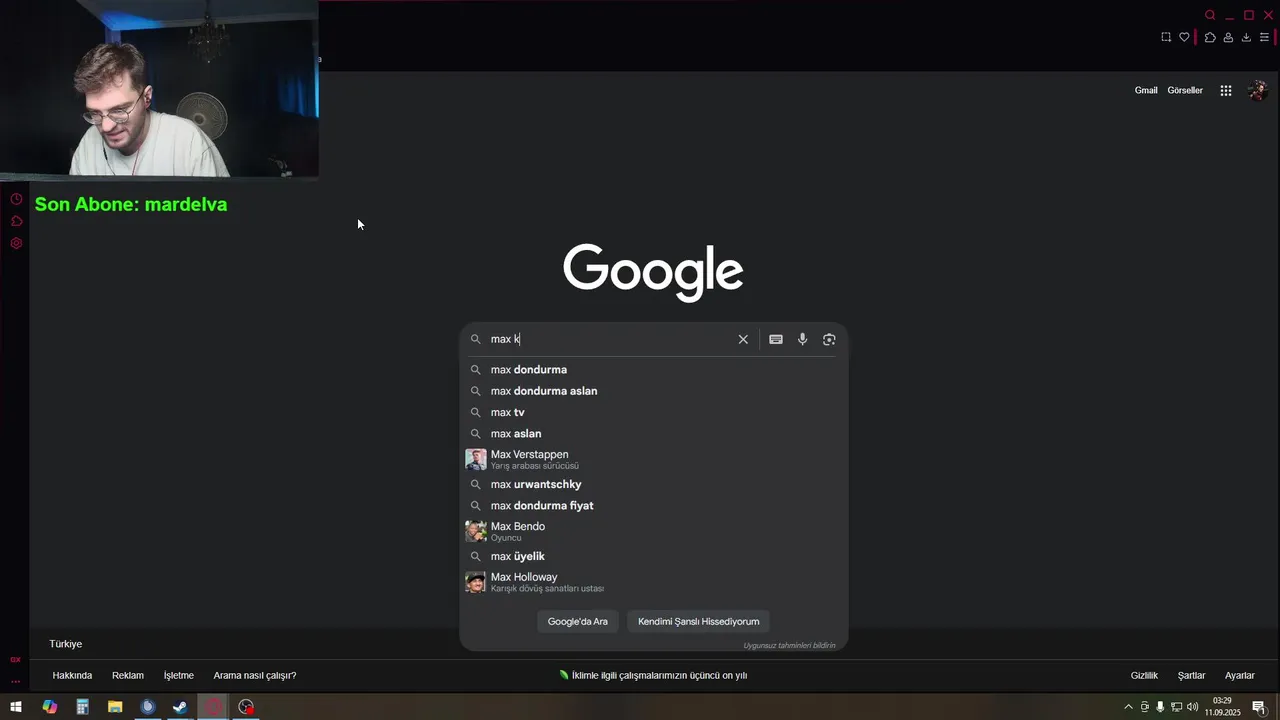Open the Hakkında footer link
This screenshot has width=1280, height=720.
(72, 675)
